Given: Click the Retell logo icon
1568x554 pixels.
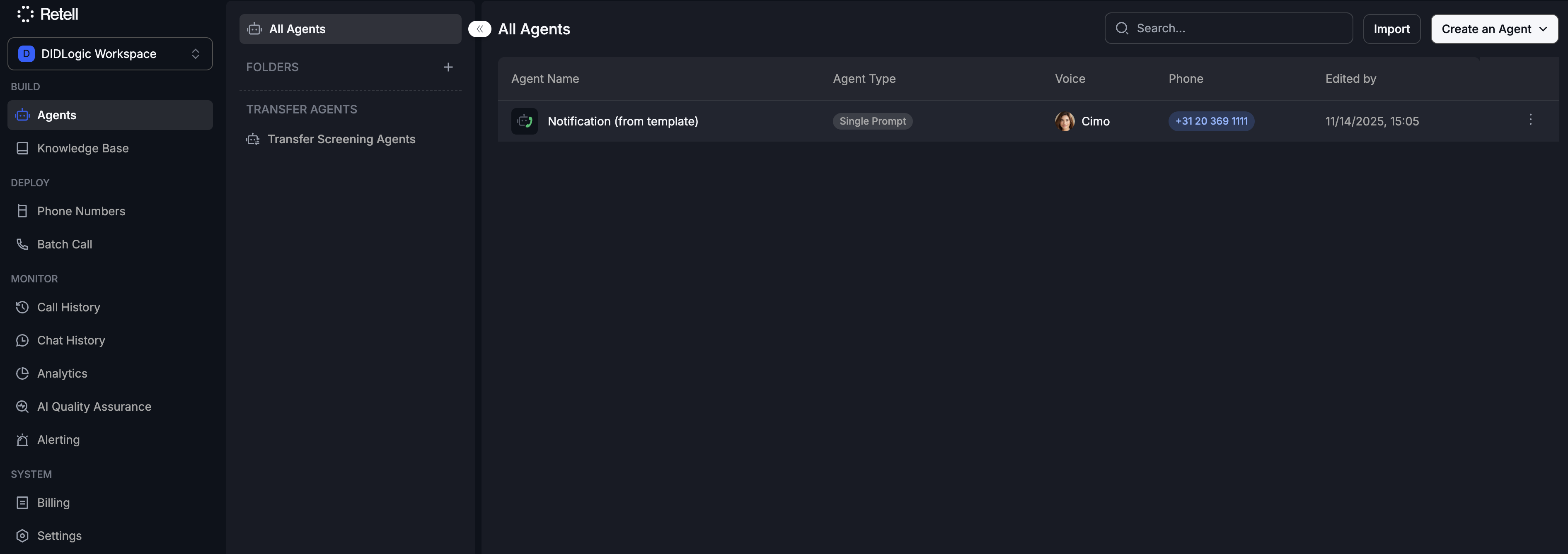Looking at the screenshot, I should point(25,14).
